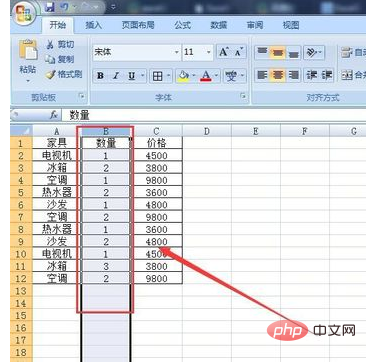Viewport: 366px width, 363px height.
Task: Open the 剪贴板 clipboard dialog launcher
Action: point(81,97)
